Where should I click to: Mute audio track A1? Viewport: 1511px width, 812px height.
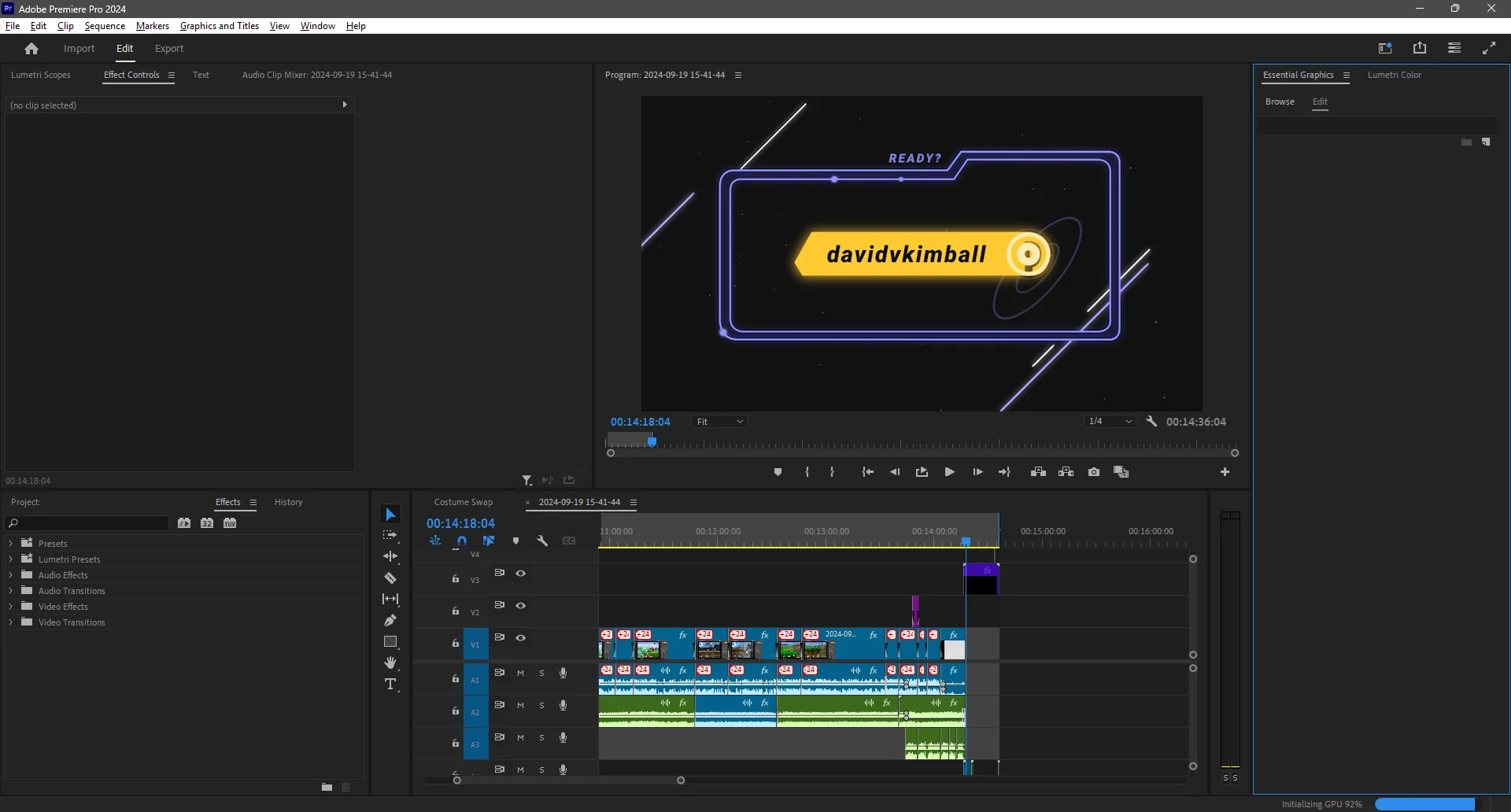[x=520, y=674]
